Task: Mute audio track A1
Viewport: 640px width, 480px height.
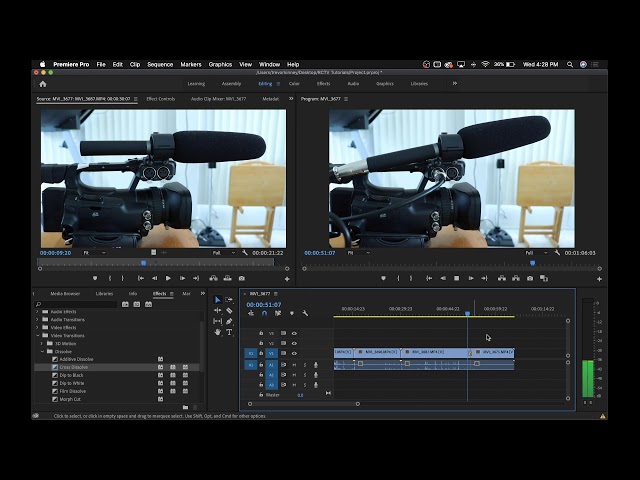Action: click(x=294, y=364)
